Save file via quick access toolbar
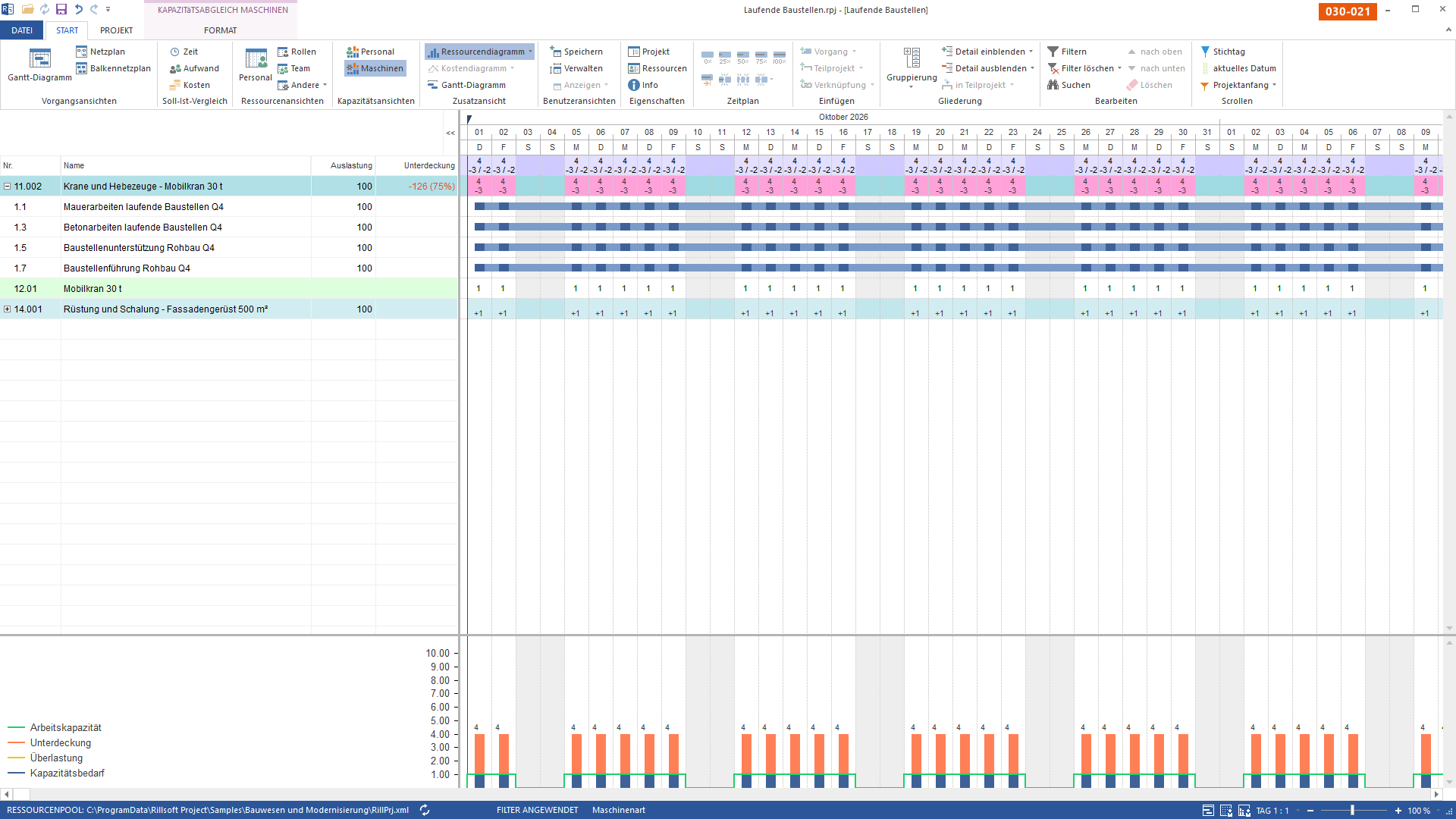The image size is (1456, 819). click(61, 9)
